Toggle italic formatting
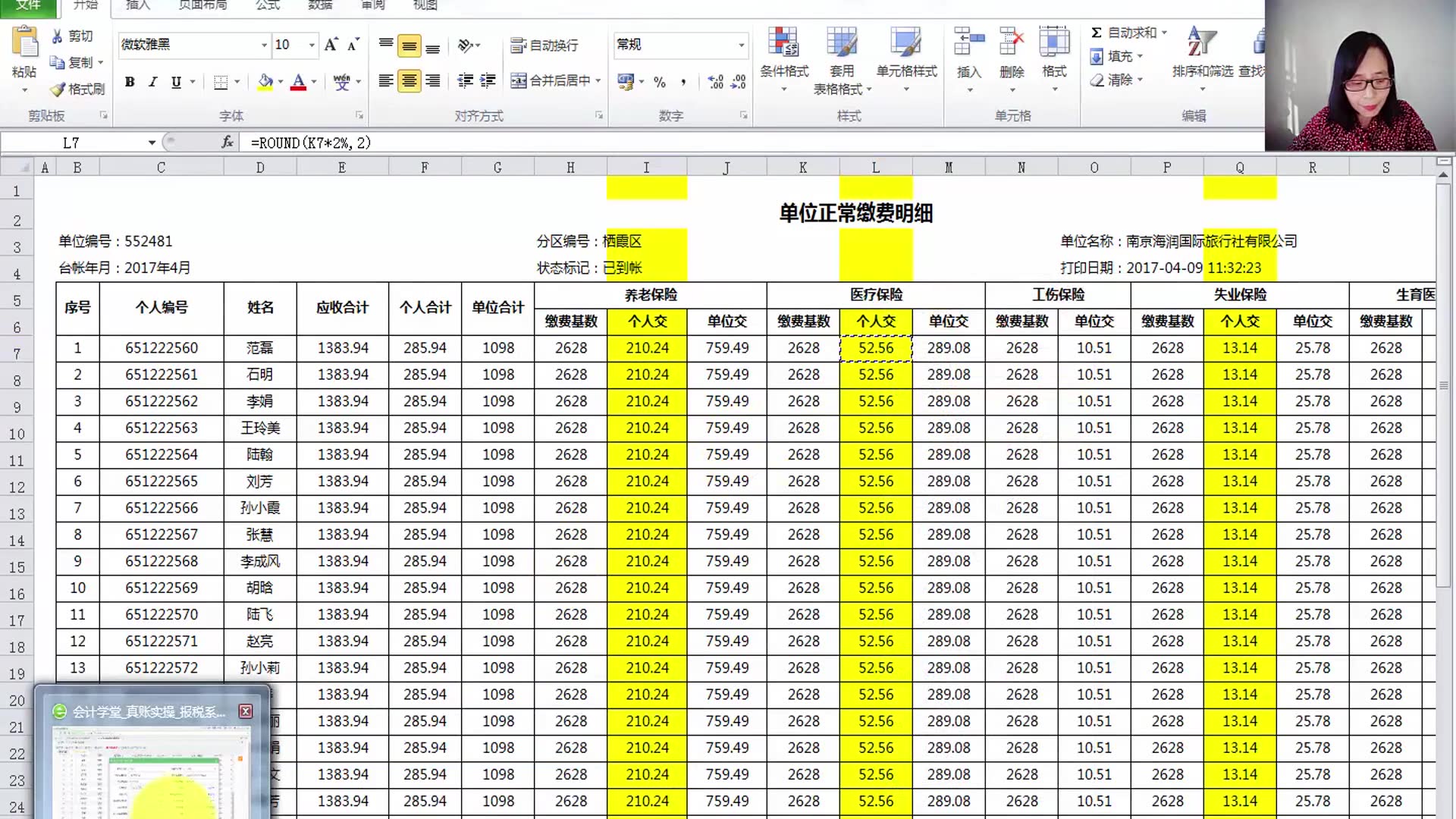Viewport: 1456px width, 819px height. coord(152,81)
